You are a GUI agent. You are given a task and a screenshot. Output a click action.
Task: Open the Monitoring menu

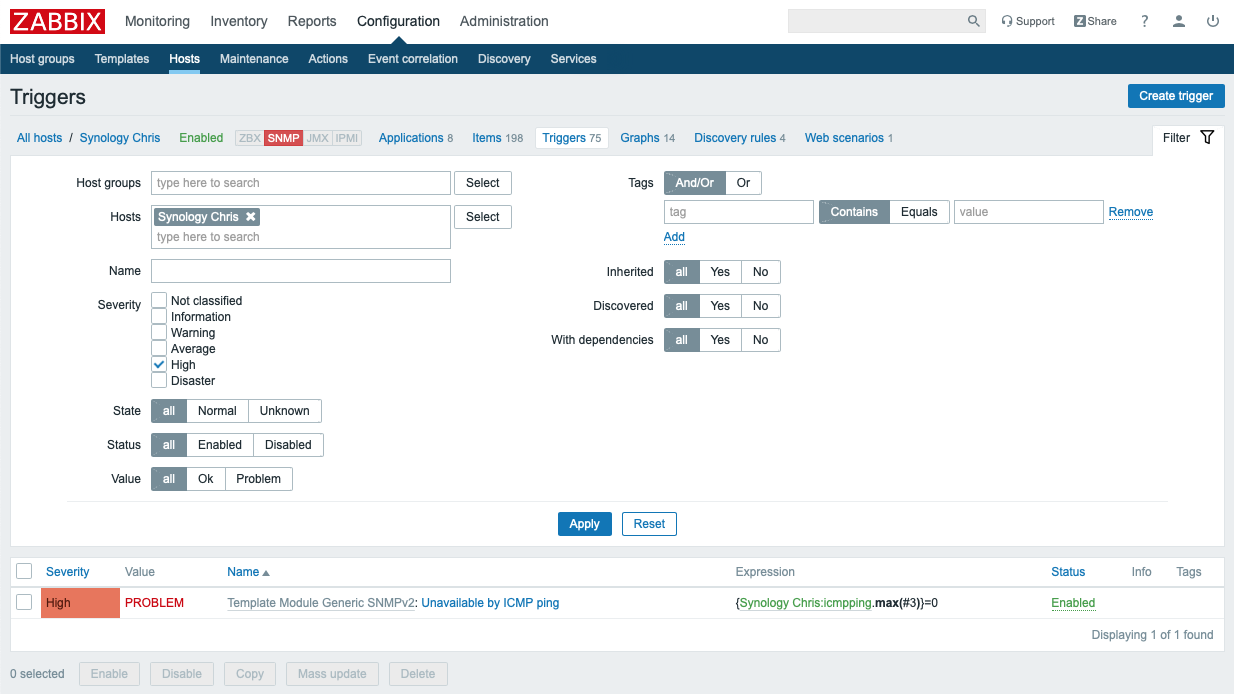click(x=157, y=21)
